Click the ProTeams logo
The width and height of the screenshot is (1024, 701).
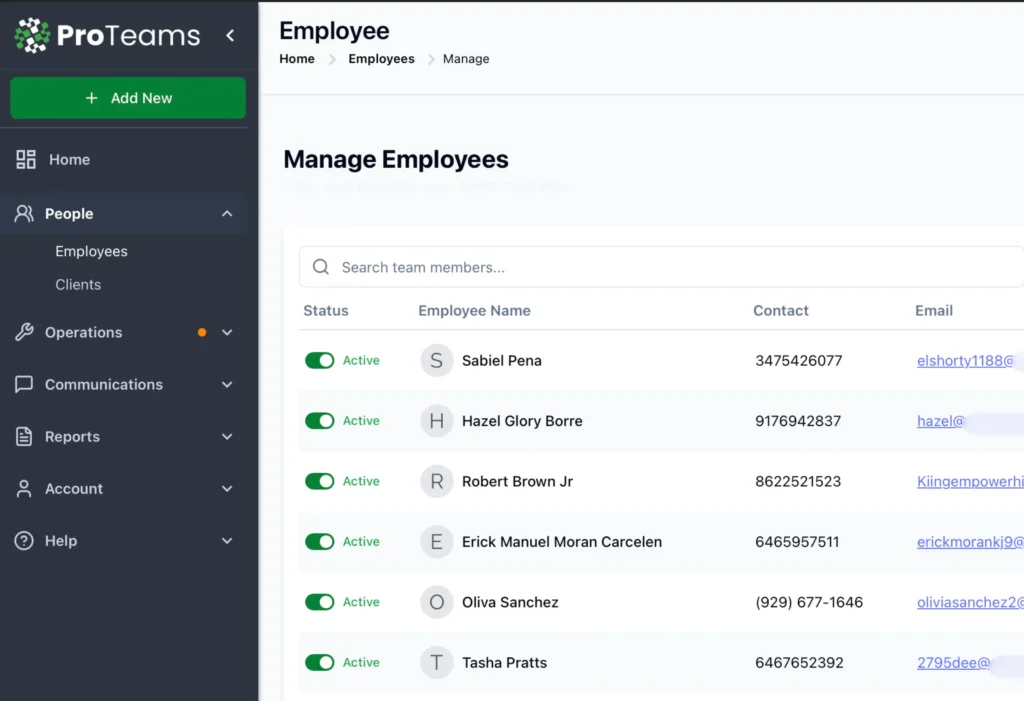tap(105, 35)
